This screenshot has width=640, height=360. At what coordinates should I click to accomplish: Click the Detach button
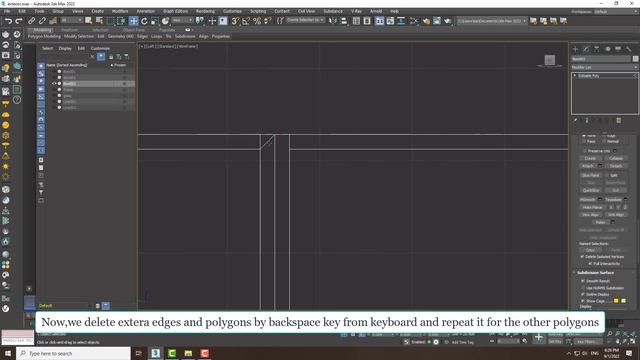click(x=616, y=166)
